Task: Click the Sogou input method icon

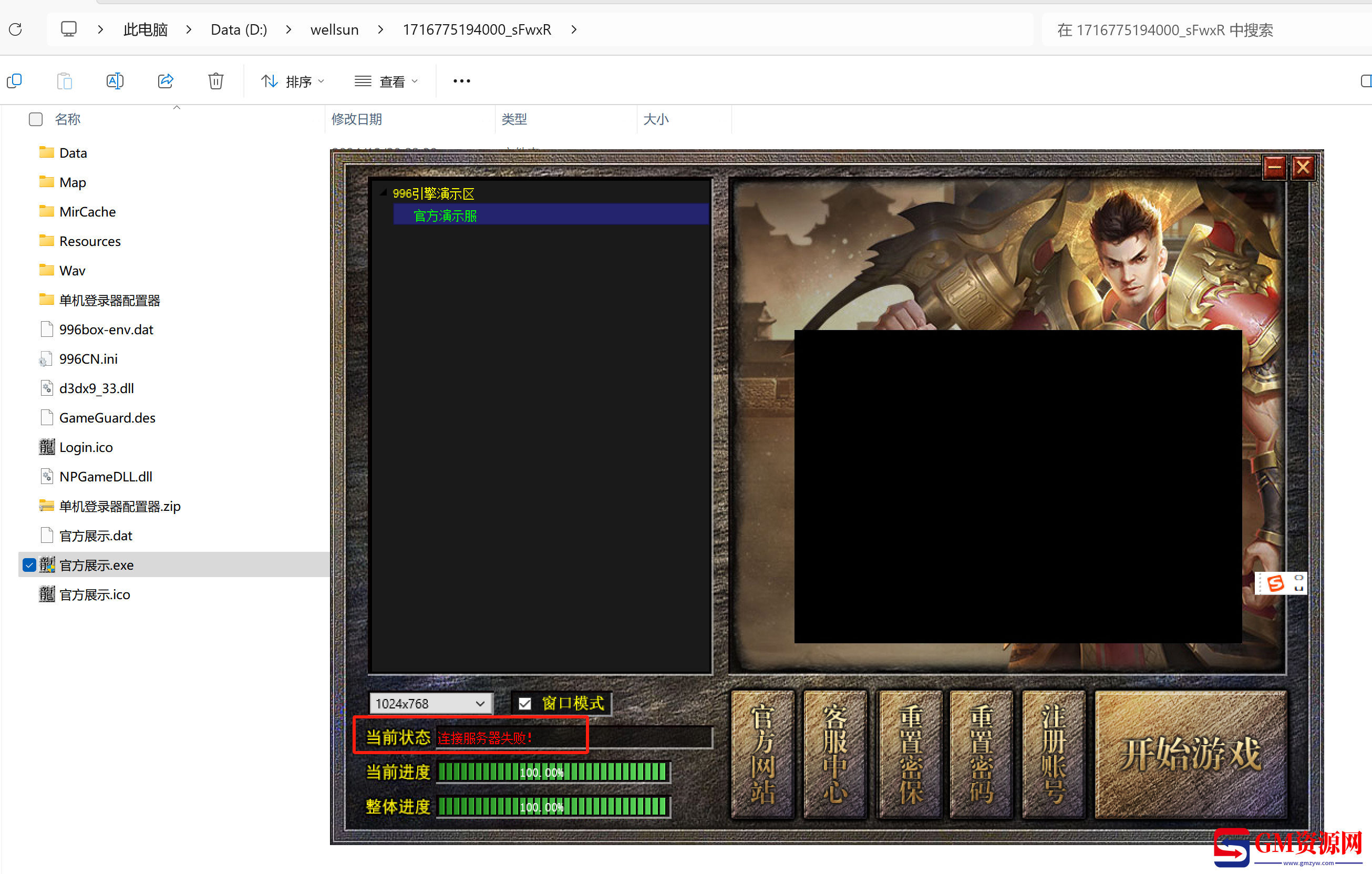Action: pyautogui.click(x=1276, y=583)
